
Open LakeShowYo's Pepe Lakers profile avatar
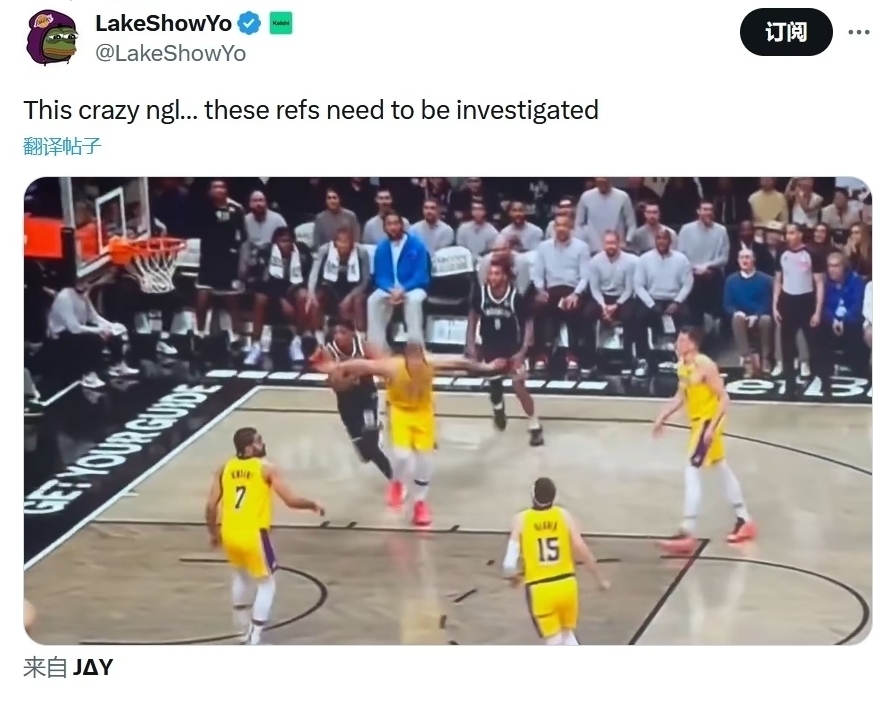[x=52, y=38]
